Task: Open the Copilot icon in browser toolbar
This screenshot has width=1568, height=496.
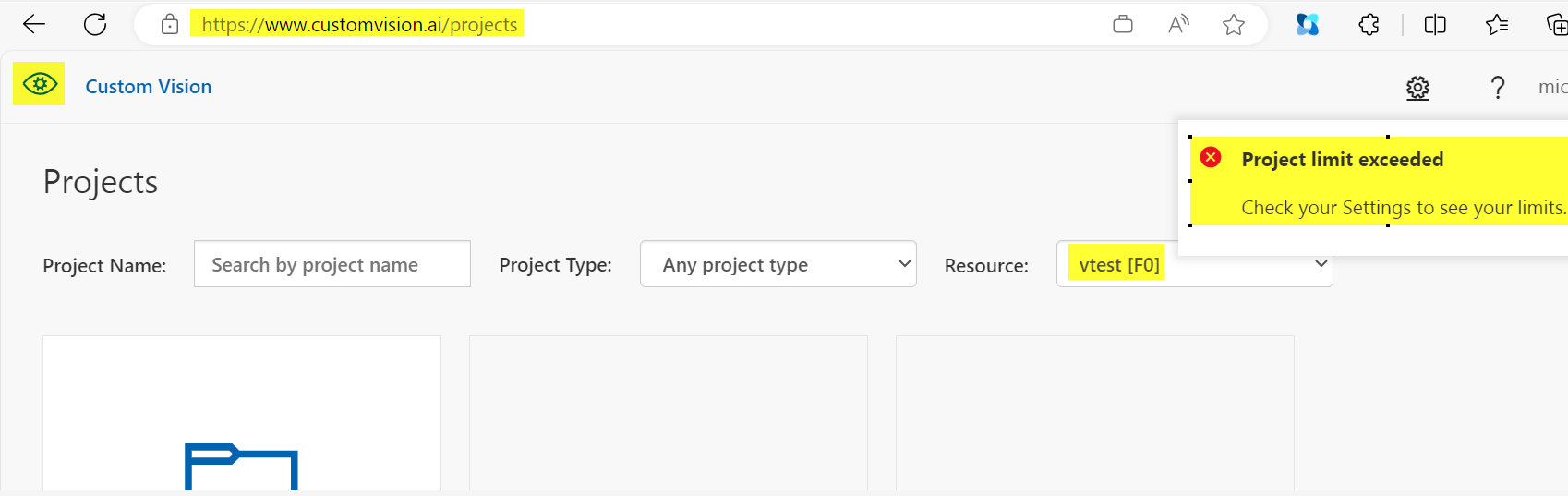Action: [x=1308, y=25]
